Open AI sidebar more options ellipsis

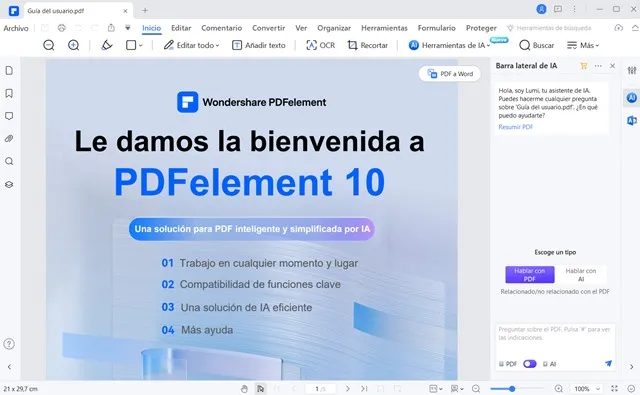coord(598,66)
